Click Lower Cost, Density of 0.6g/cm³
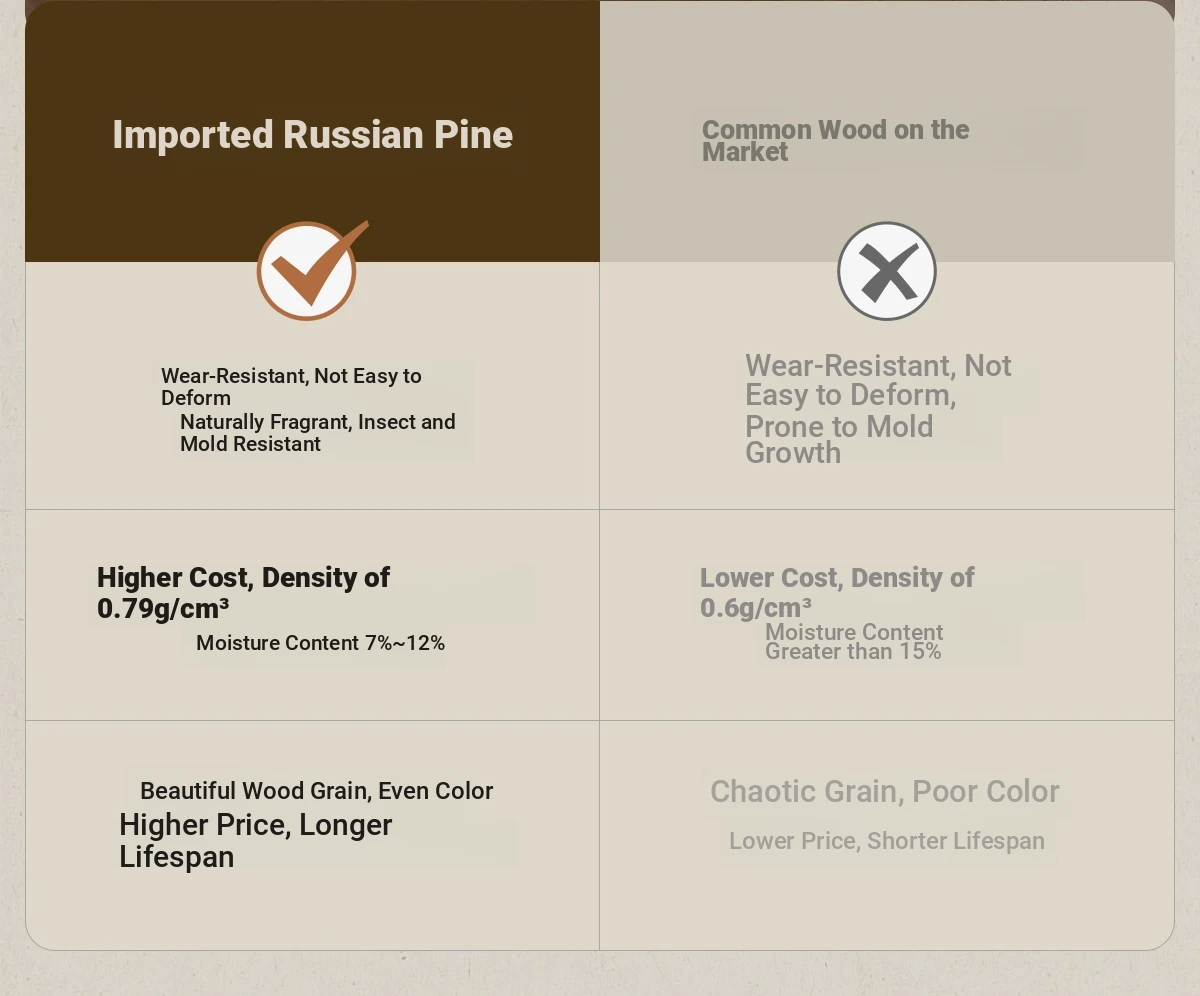1200x996 pixels. point(837,592)
